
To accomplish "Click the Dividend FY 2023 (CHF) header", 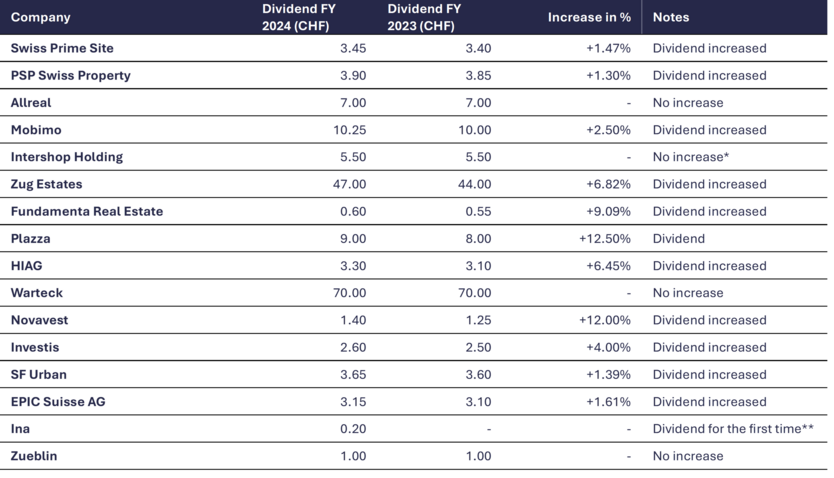I will [424, 17].
